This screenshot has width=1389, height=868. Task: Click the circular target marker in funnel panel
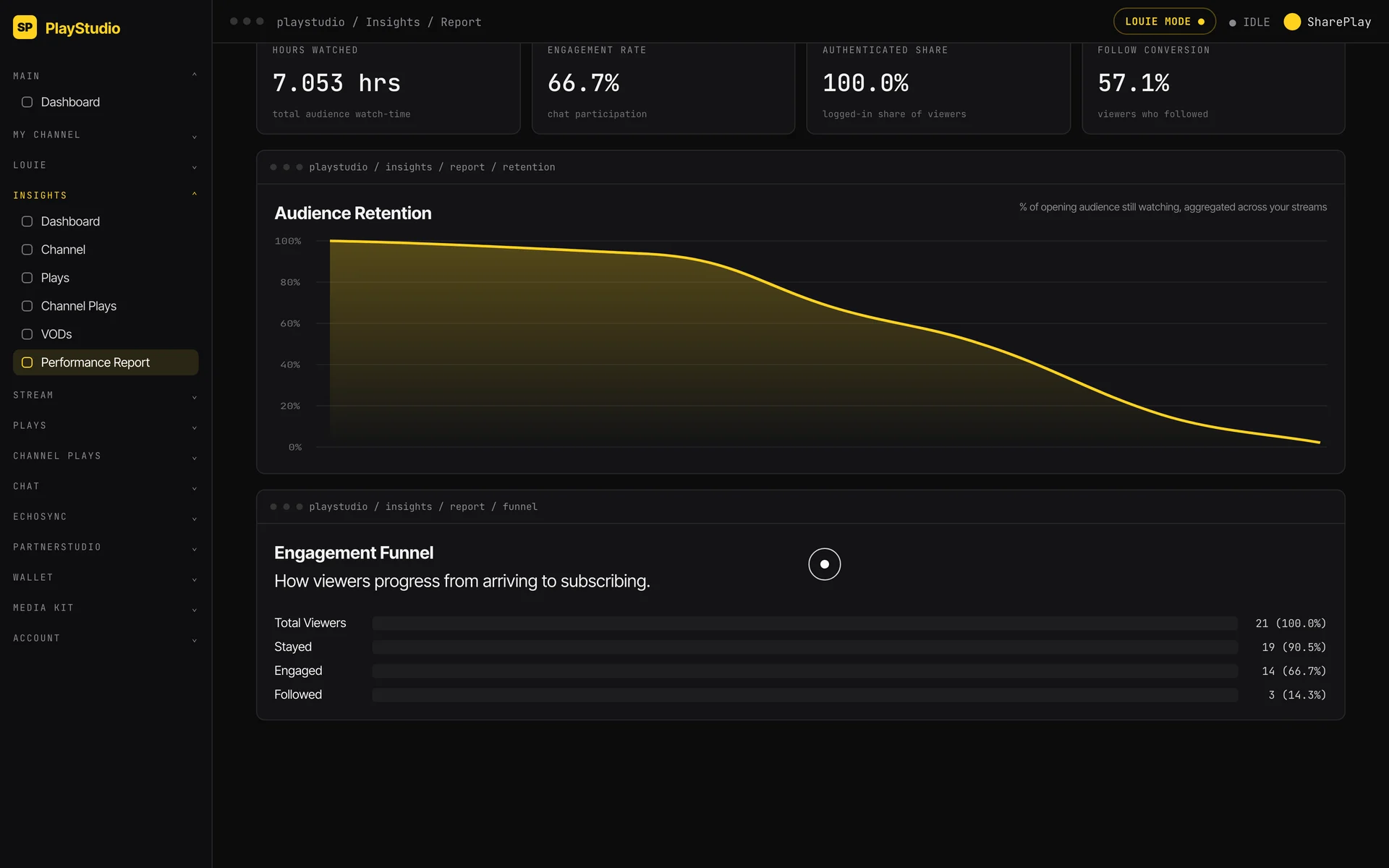tap(824, 564)
